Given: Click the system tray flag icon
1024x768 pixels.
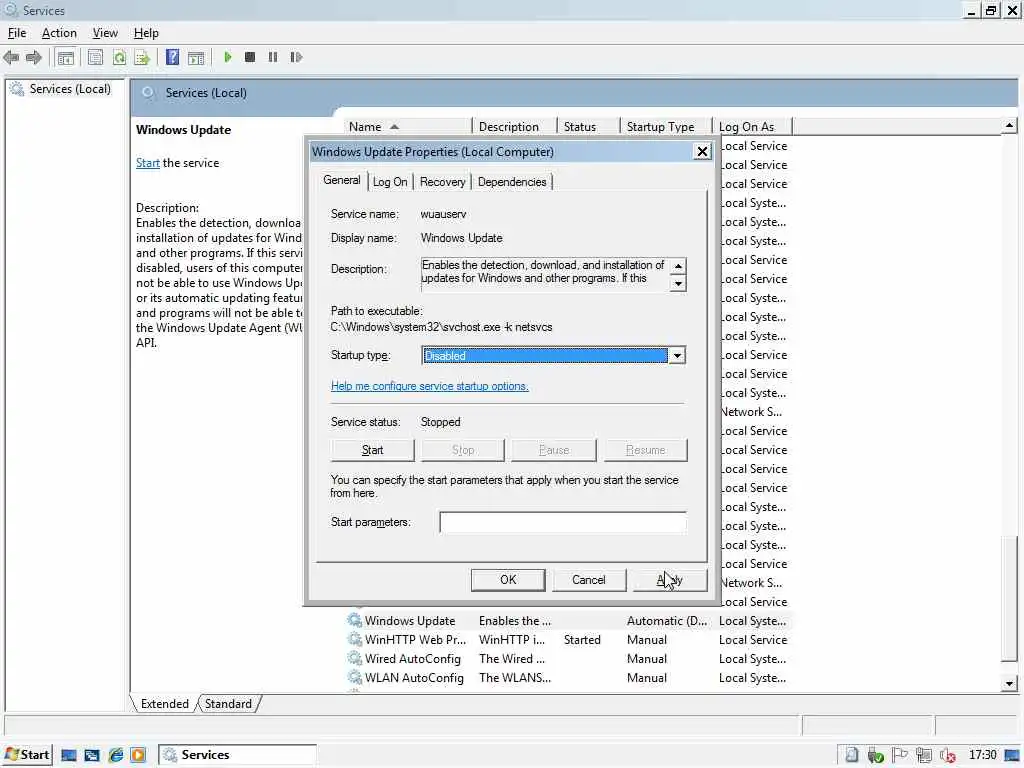Looking at the screenshot, I should pos(899,755).
